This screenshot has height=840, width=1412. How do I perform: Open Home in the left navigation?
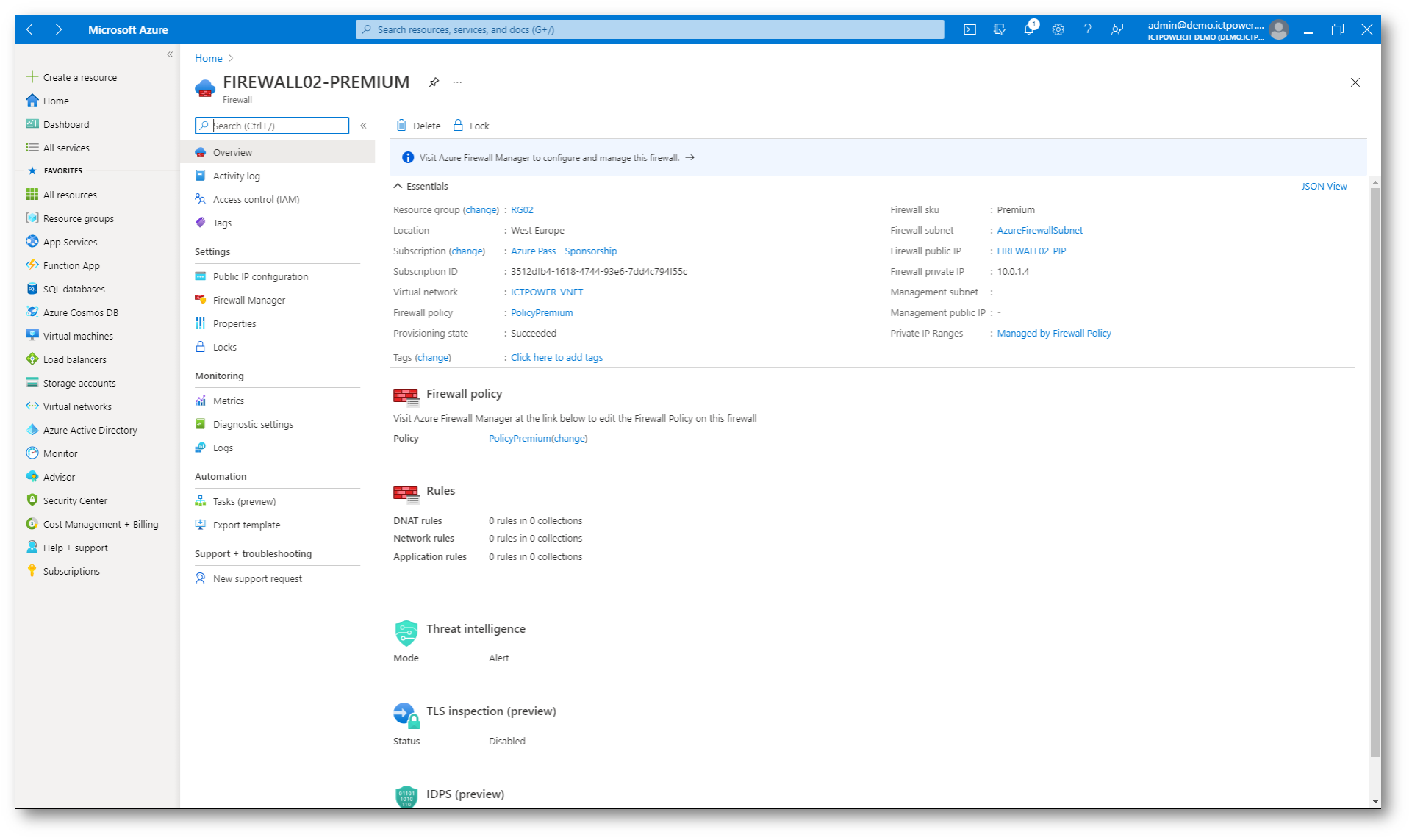point(48,101)
